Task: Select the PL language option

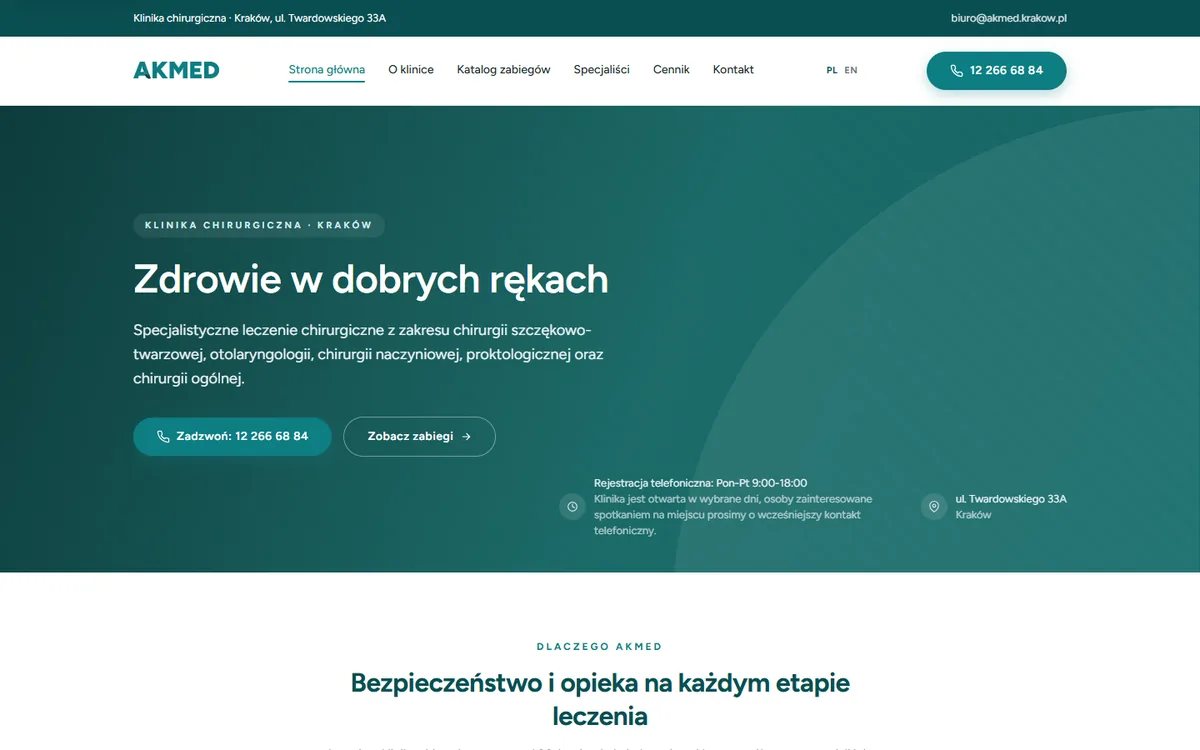Action: point(832,70)
